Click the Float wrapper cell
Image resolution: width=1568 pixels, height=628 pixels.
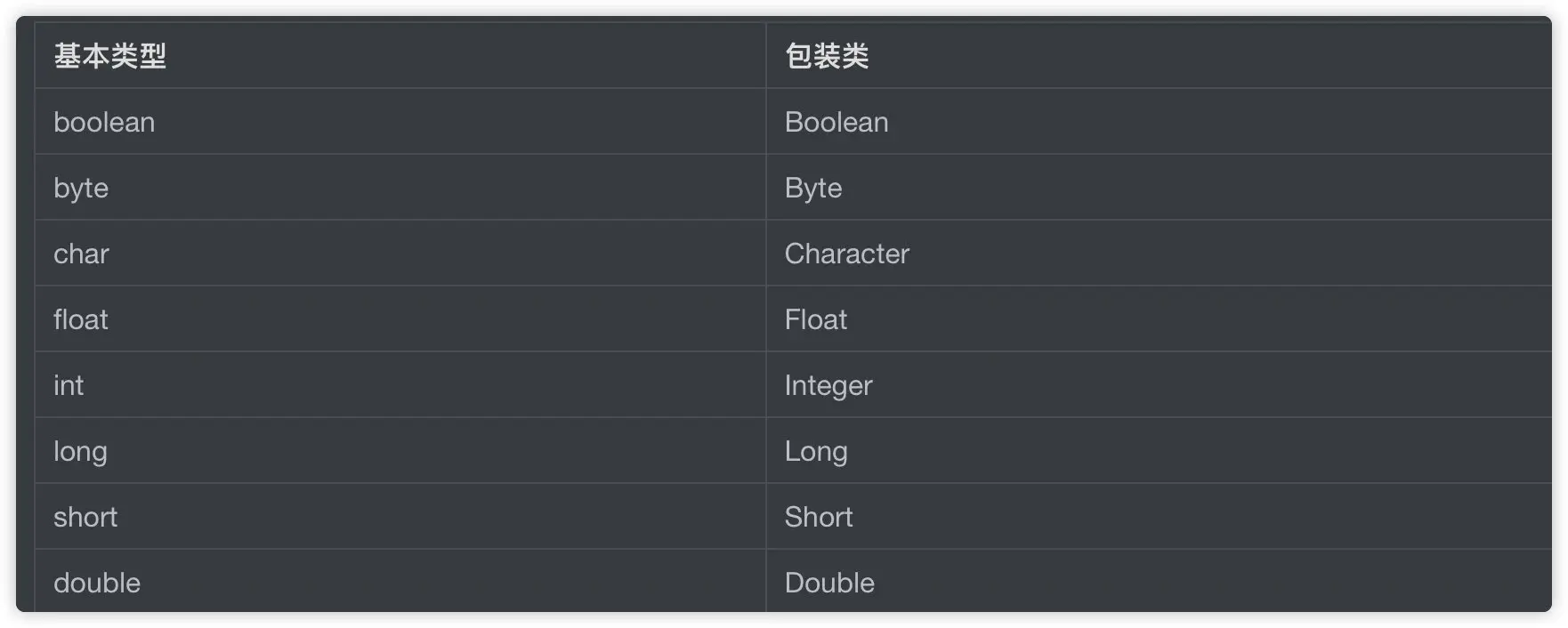[816, 319]
